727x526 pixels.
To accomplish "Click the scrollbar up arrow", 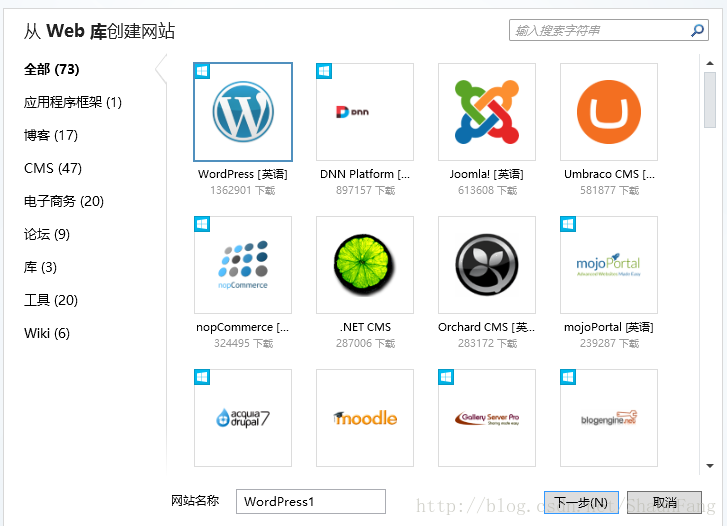I will (x=709, y=63).
